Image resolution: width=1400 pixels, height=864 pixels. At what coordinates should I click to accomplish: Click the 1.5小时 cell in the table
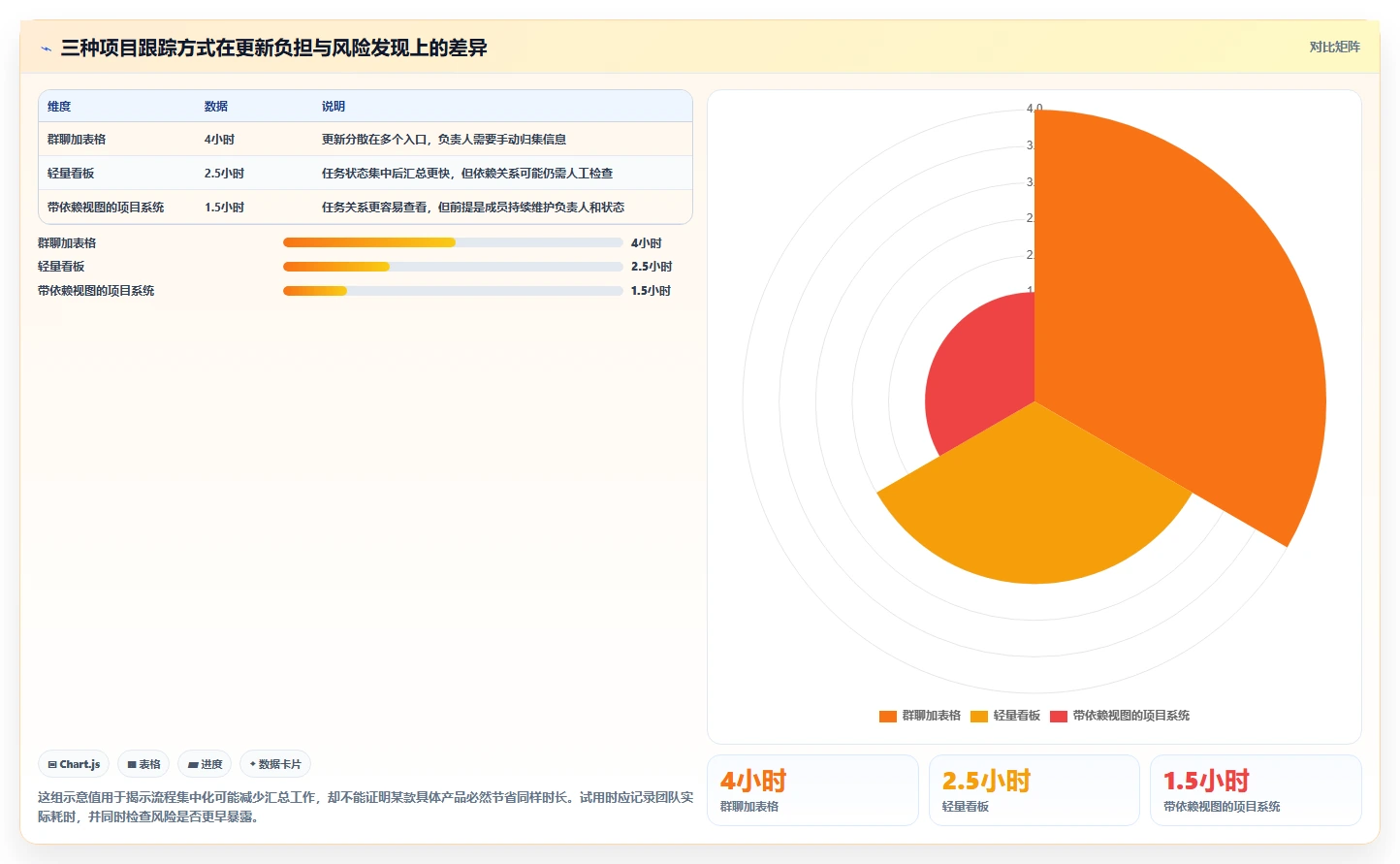(224, 208)
